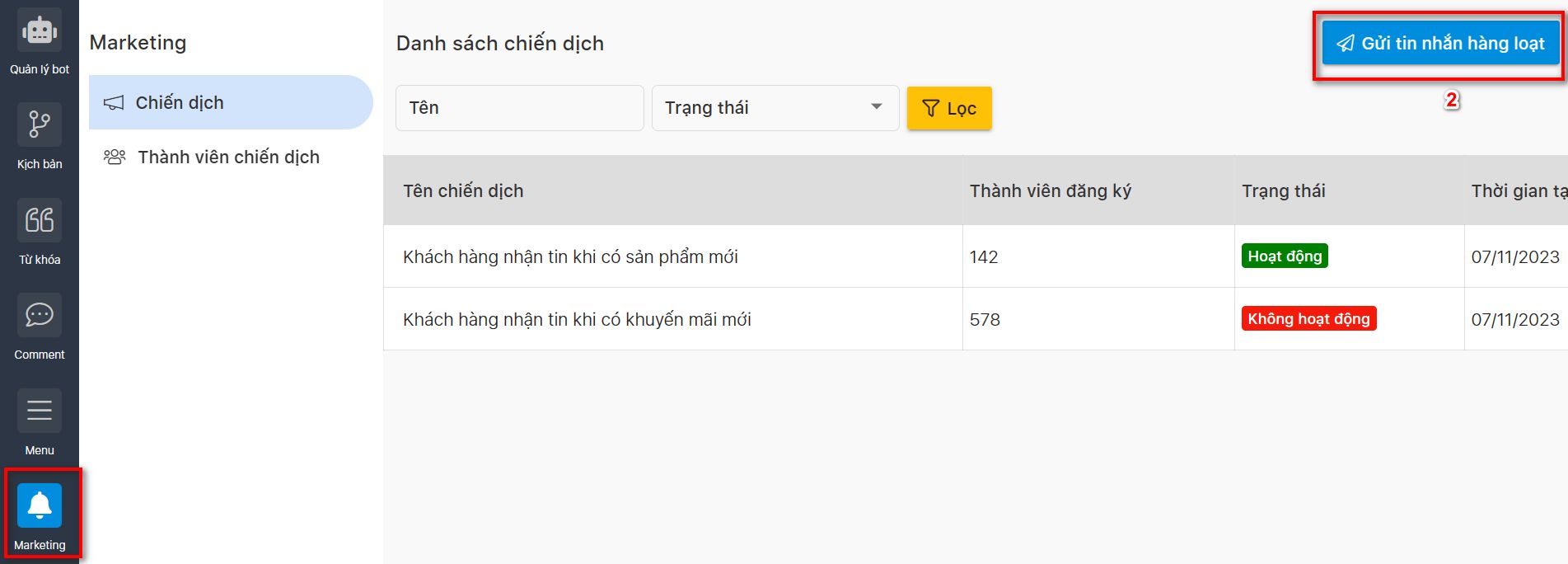This screenshot has width=1568, height=564.
Task: Focus the Tên search input field
Action: tap(519, 108)
